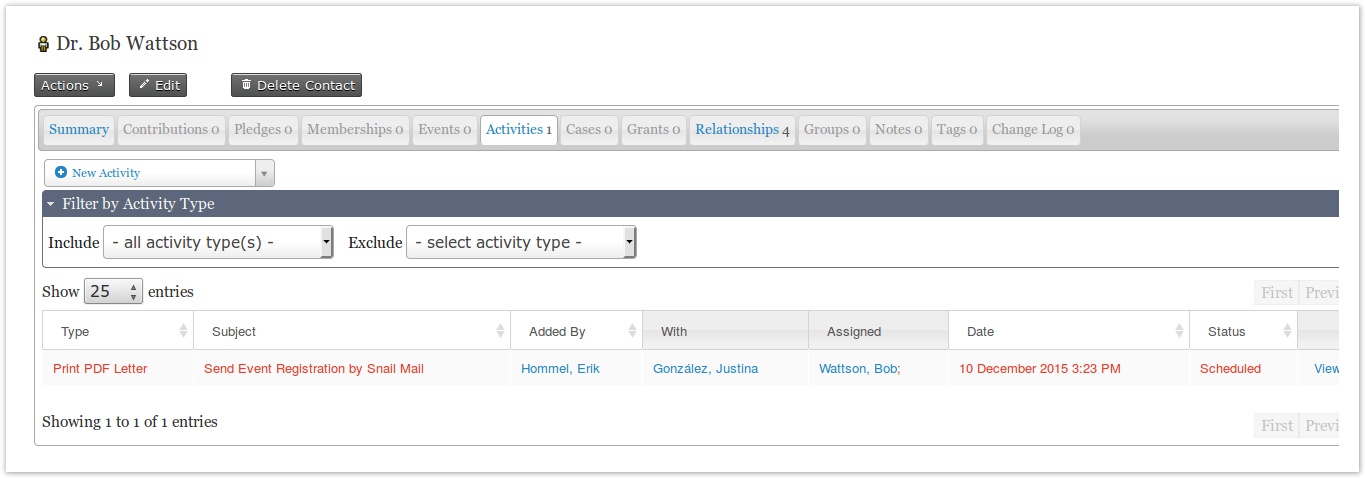The height and width of the screenshot is (478, 1365).
Task: Open the Summary tab
Action: [x=79, y=130]
